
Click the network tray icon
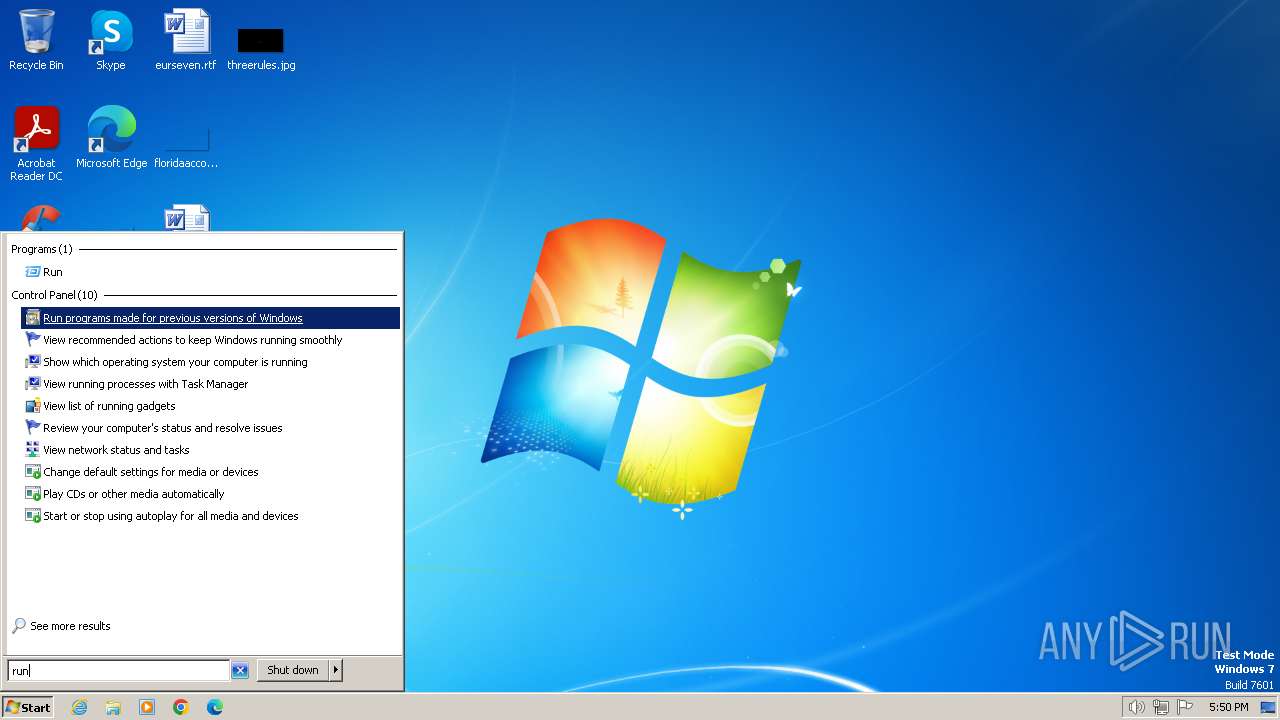click(1161, 707)
